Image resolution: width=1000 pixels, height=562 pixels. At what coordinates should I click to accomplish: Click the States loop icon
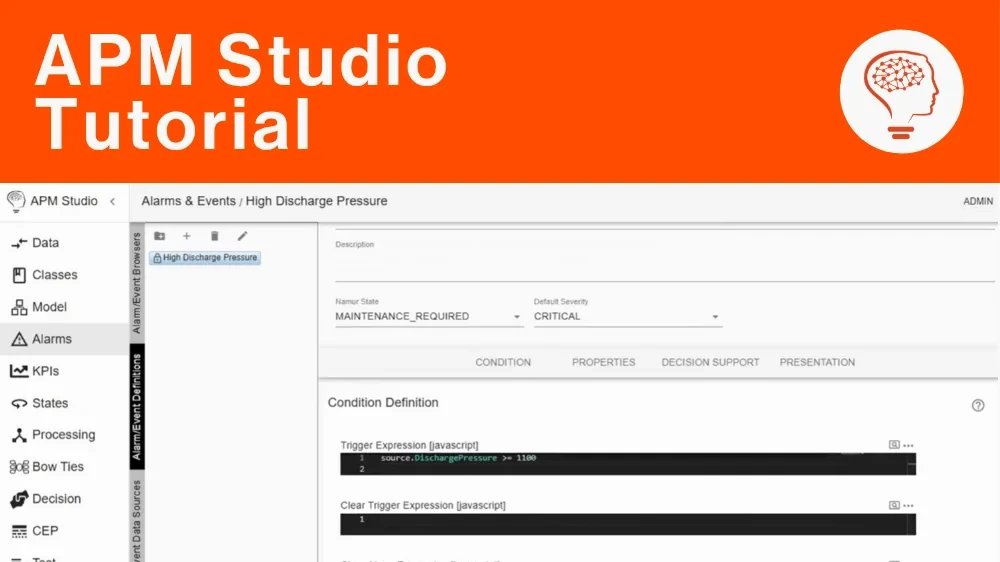point(19,403)
